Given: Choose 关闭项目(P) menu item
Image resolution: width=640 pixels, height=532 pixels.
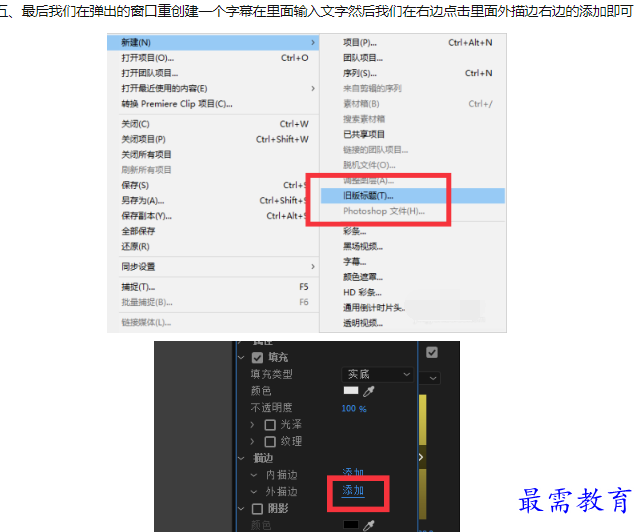Looking at the screenshot, I should click(x=213, y=139).
